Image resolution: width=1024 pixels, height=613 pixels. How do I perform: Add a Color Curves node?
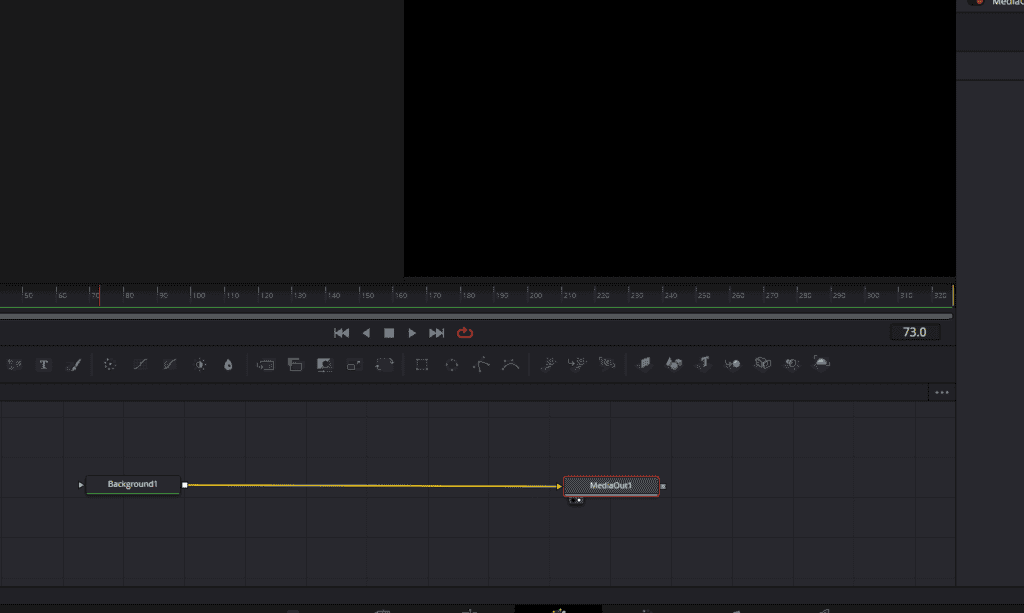point(140,364)
